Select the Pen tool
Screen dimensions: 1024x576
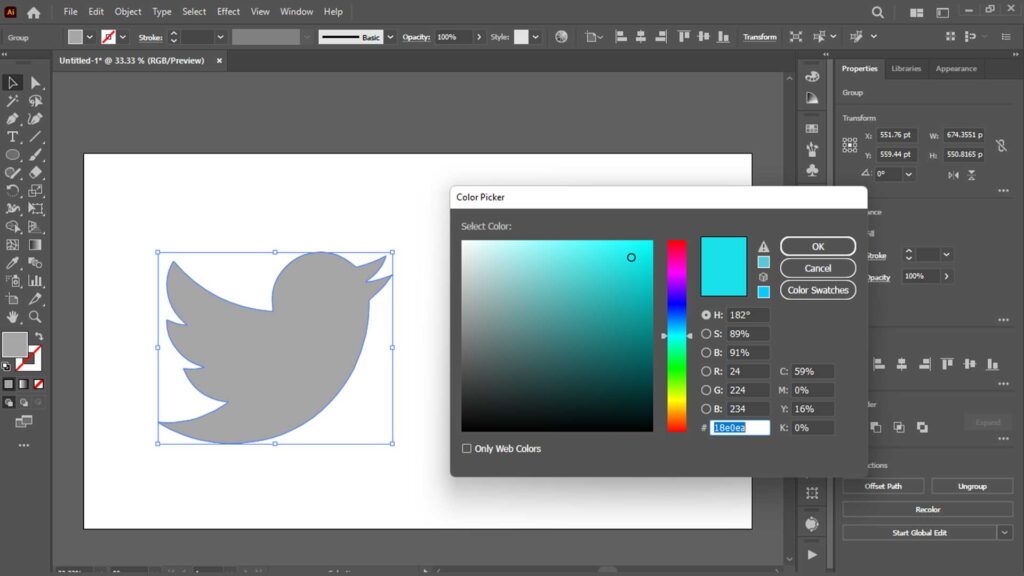12,119
